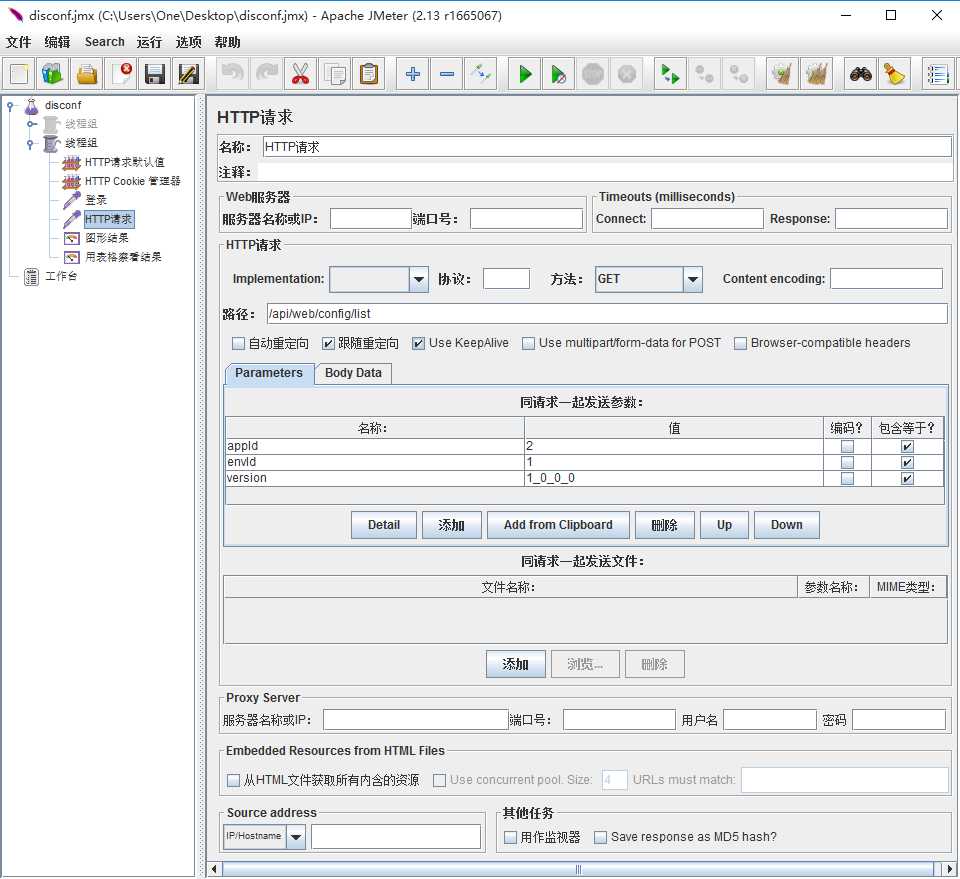Click Web服务器 服务器名称或IP field
Image resolution: width=960 pixels, height=879 pixels.
pyautogui.click(x=370, y=219)
